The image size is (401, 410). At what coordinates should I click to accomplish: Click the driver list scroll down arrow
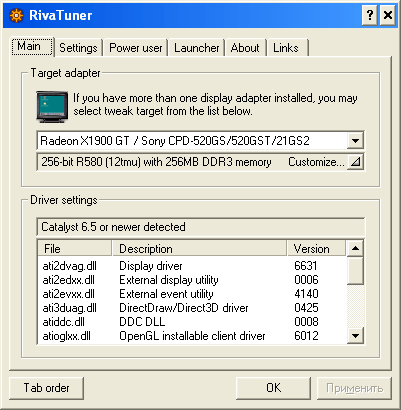pos(355,335)
